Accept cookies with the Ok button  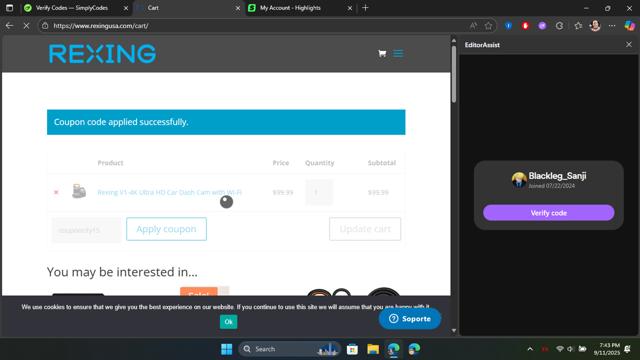tap(228, 322)
